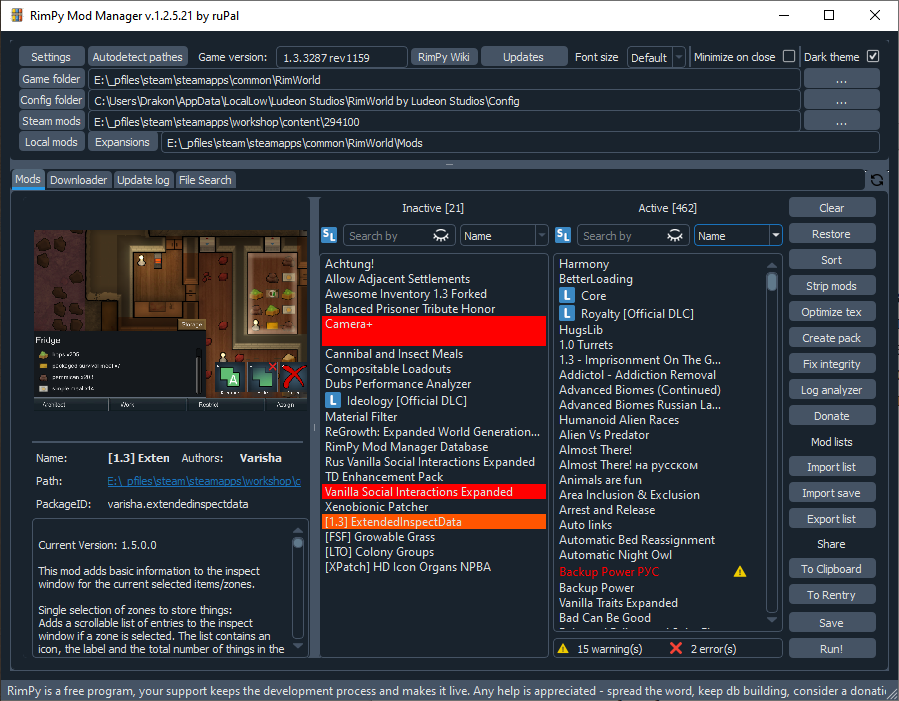The image size is (899, 701).
Task: Click Import list button
Action: click(831, 467)
